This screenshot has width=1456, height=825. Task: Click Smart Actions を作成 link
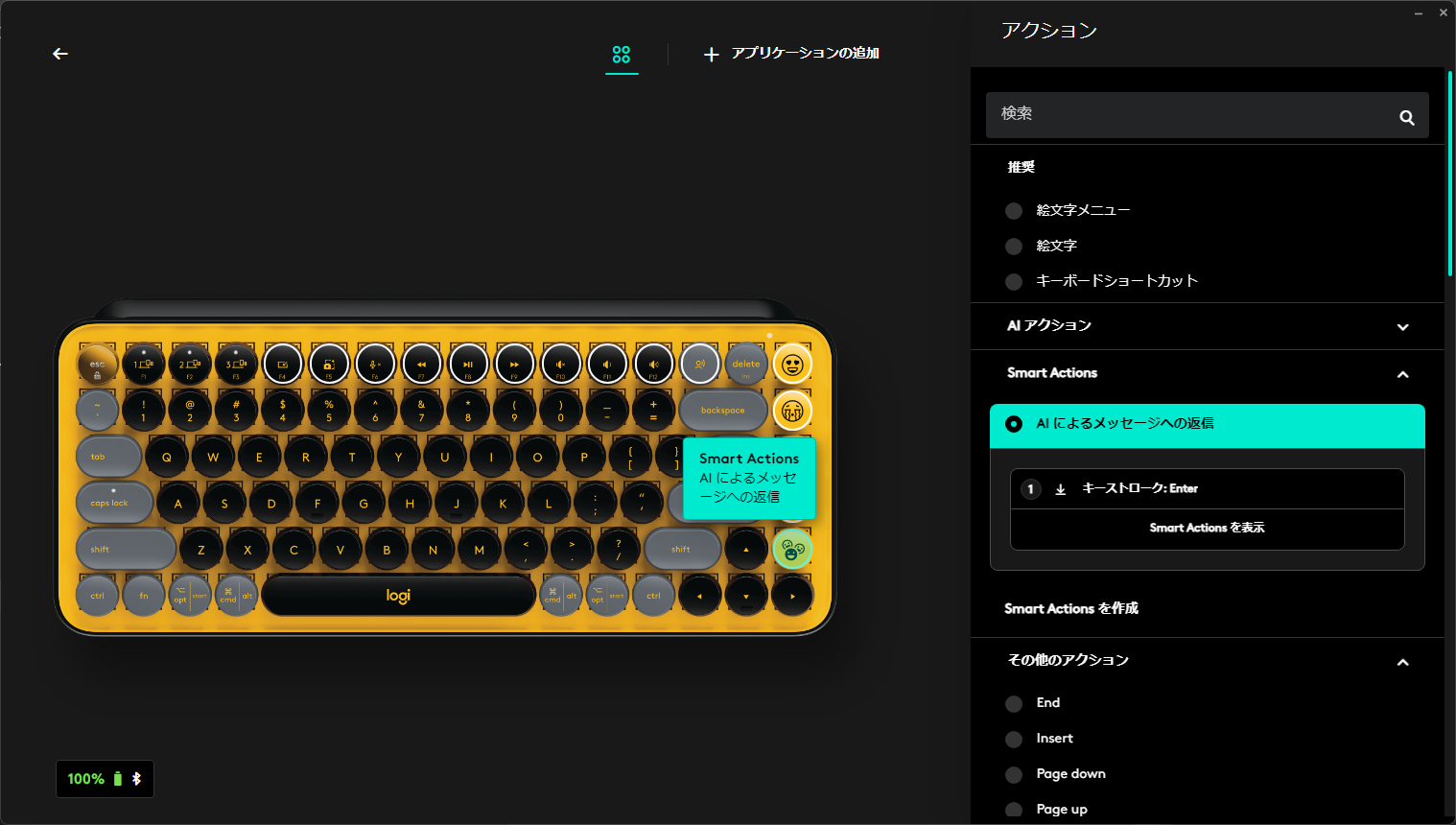coord(1071,609)
